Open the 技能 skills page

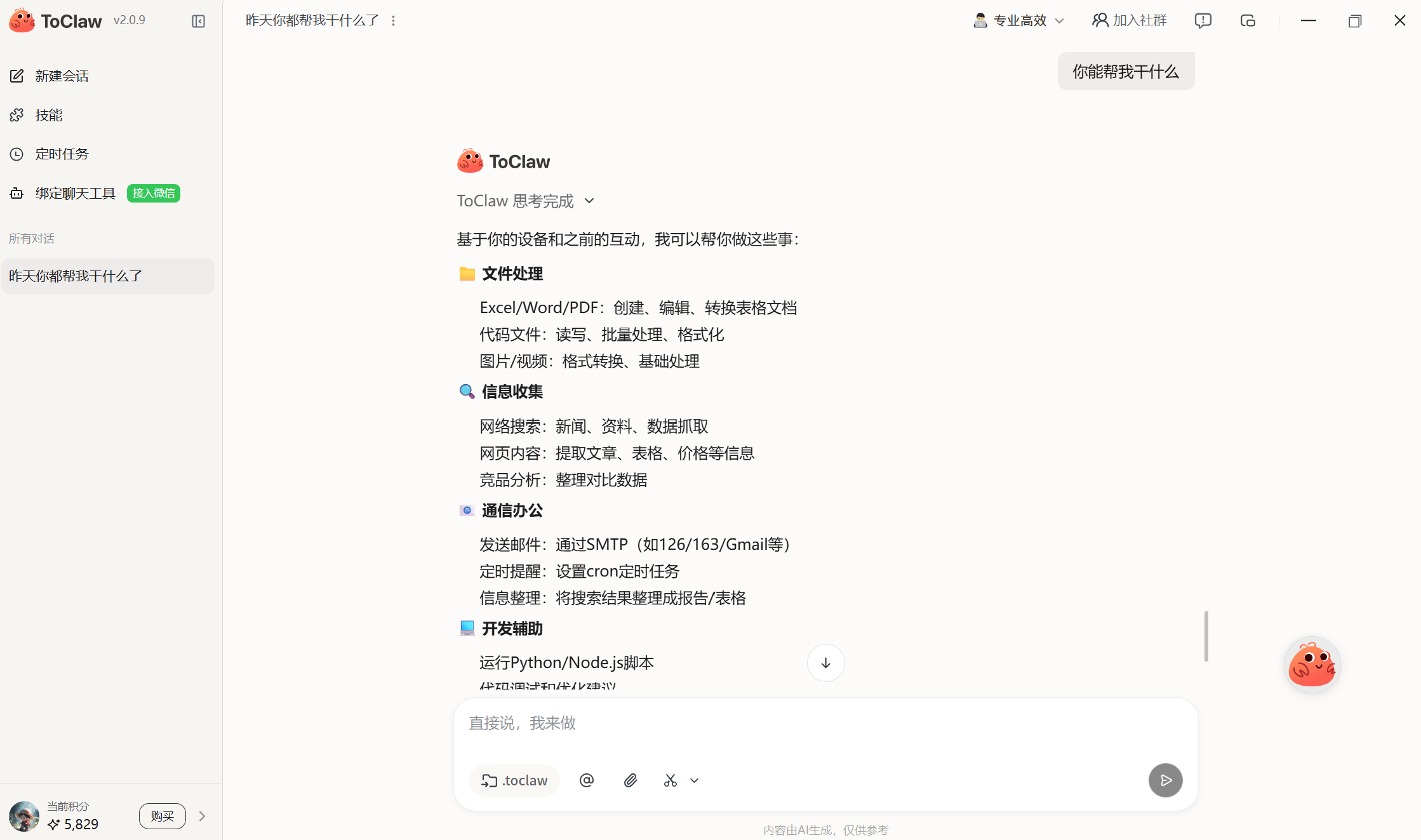(49, 116)
